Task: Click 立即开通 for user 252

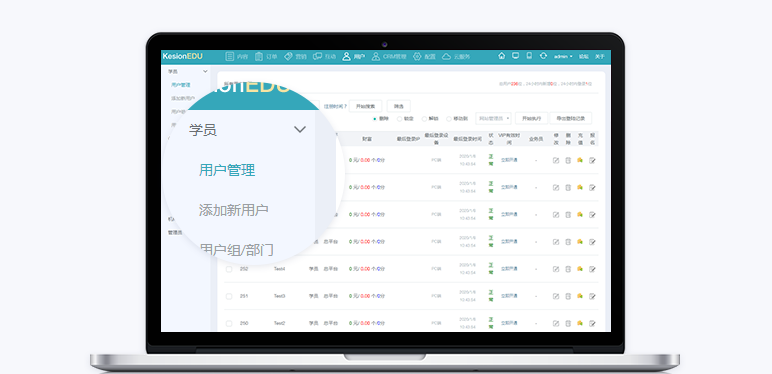Action: (x=509, y=269)
